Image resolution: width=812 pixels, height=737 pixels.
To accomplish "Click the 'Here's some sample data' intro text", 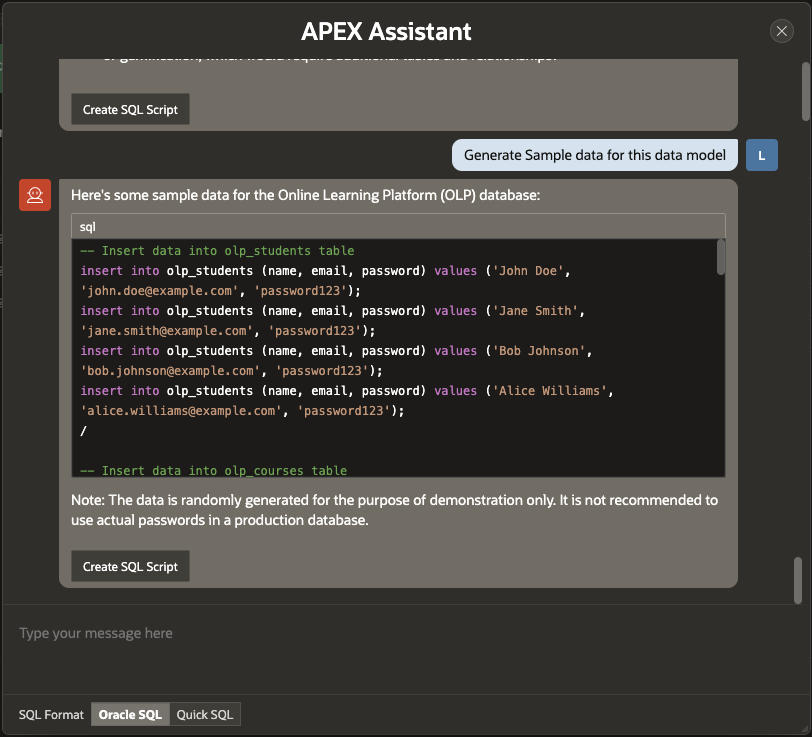I will [x=305, y=195].
